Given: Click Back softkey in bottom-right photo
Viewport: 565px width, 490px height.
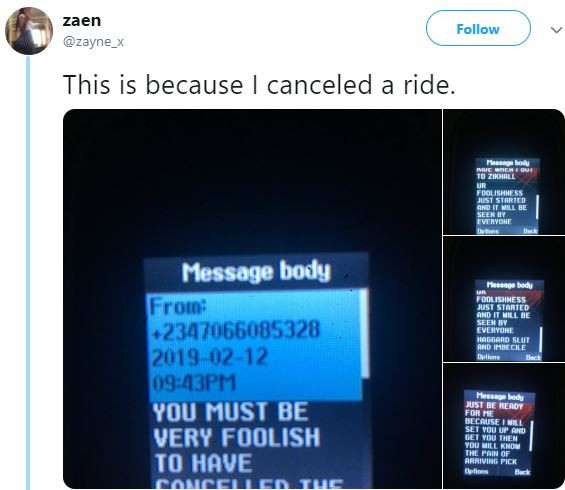Looking at the screenshot, I should [x=522, y=472].
